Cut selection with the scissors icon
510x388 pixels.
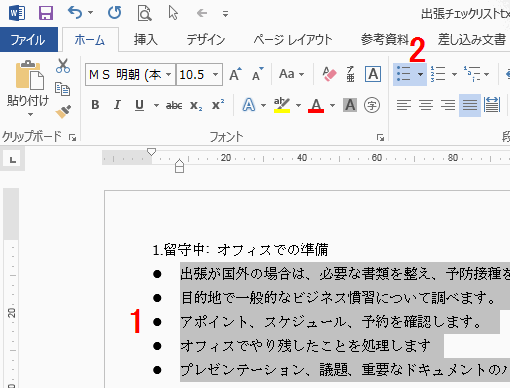click(63, 66)
